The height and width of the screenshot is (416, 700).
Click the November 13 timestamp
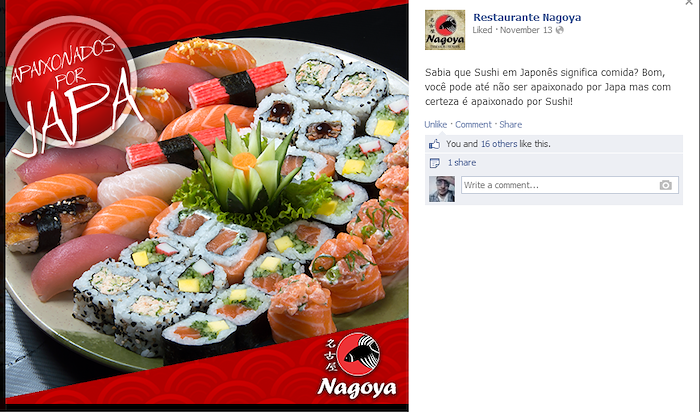[526, 30]
